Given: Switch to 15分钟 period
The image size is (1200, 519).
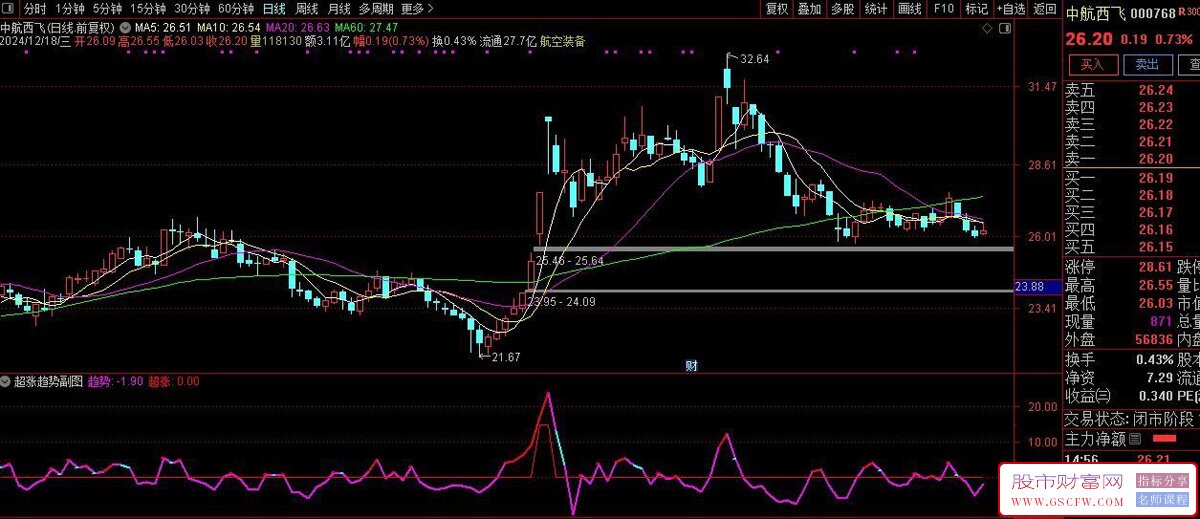Looking at the screenshot, I should tap(148, 9).
